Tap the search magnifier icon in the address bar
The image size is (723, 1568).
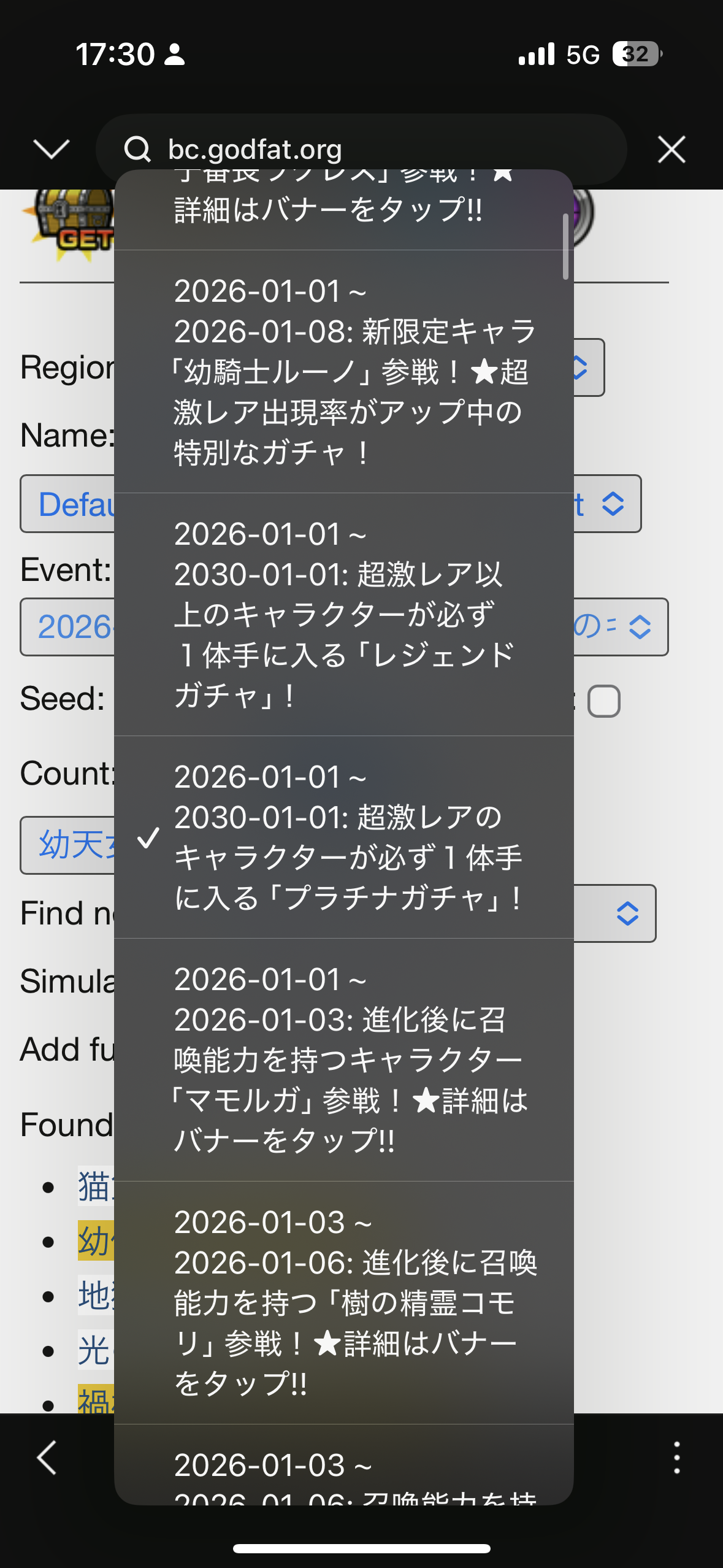137,149
